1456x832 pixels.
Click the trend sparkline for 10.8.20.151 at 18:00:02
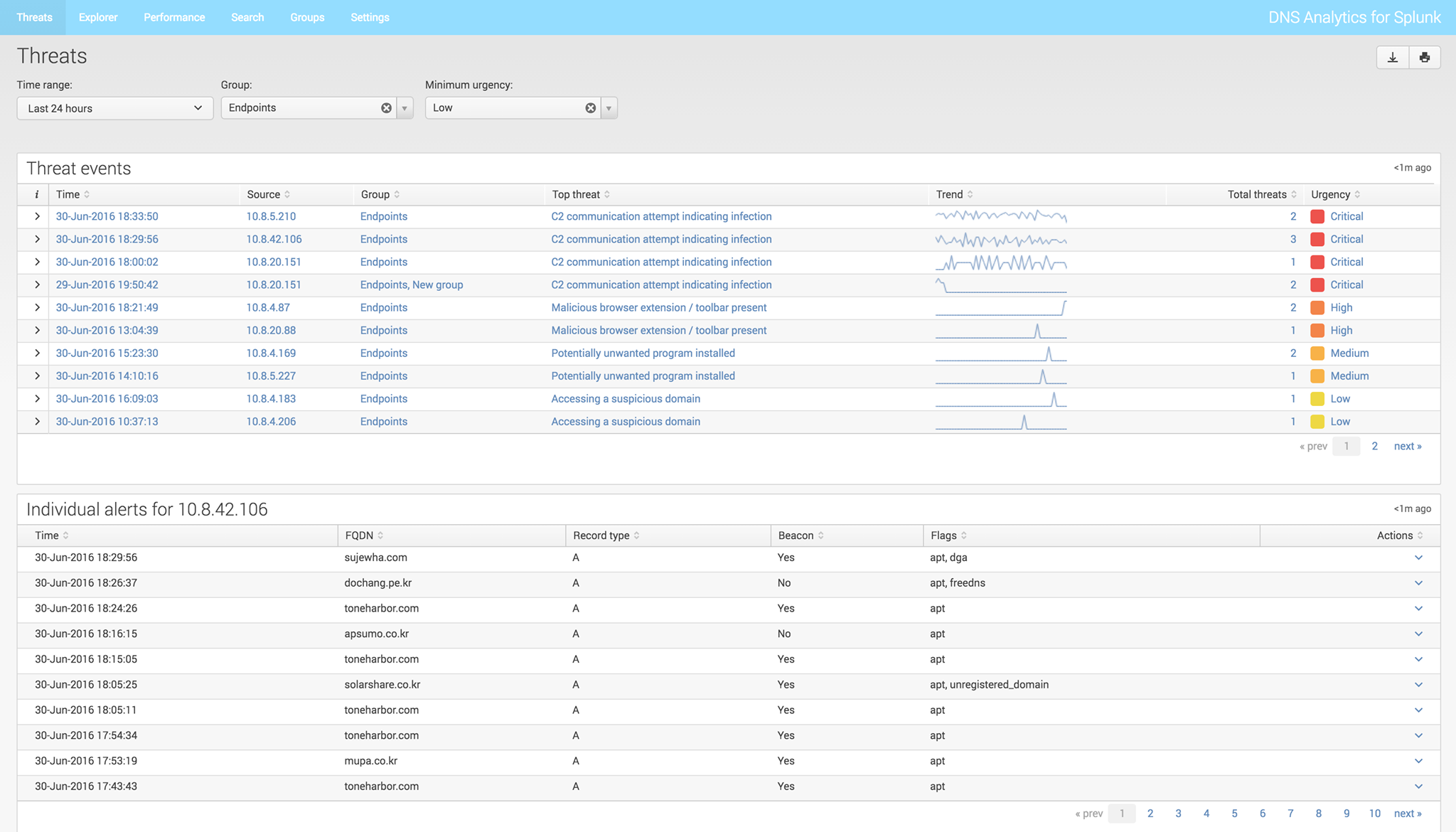coord(1001,262)
